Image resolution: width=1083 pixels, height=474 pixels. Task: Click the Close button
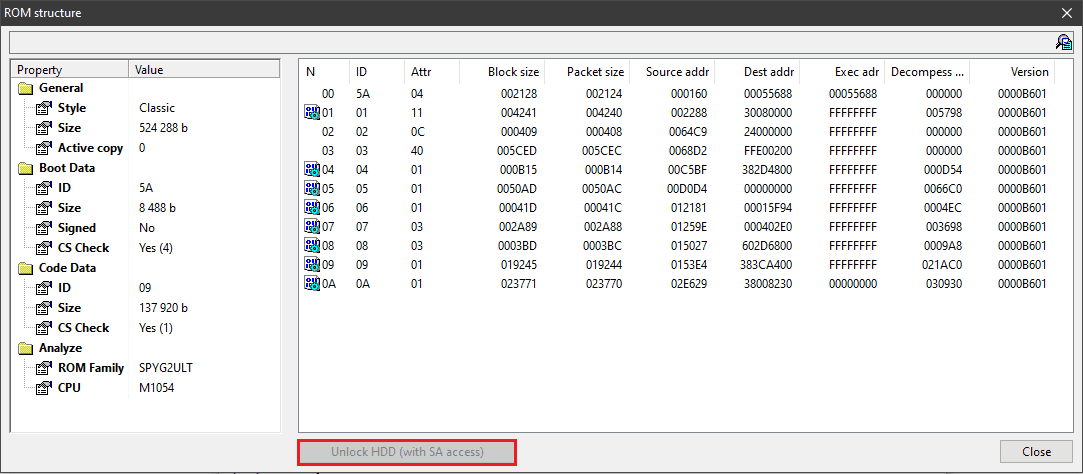click(x=1036, y=452)
